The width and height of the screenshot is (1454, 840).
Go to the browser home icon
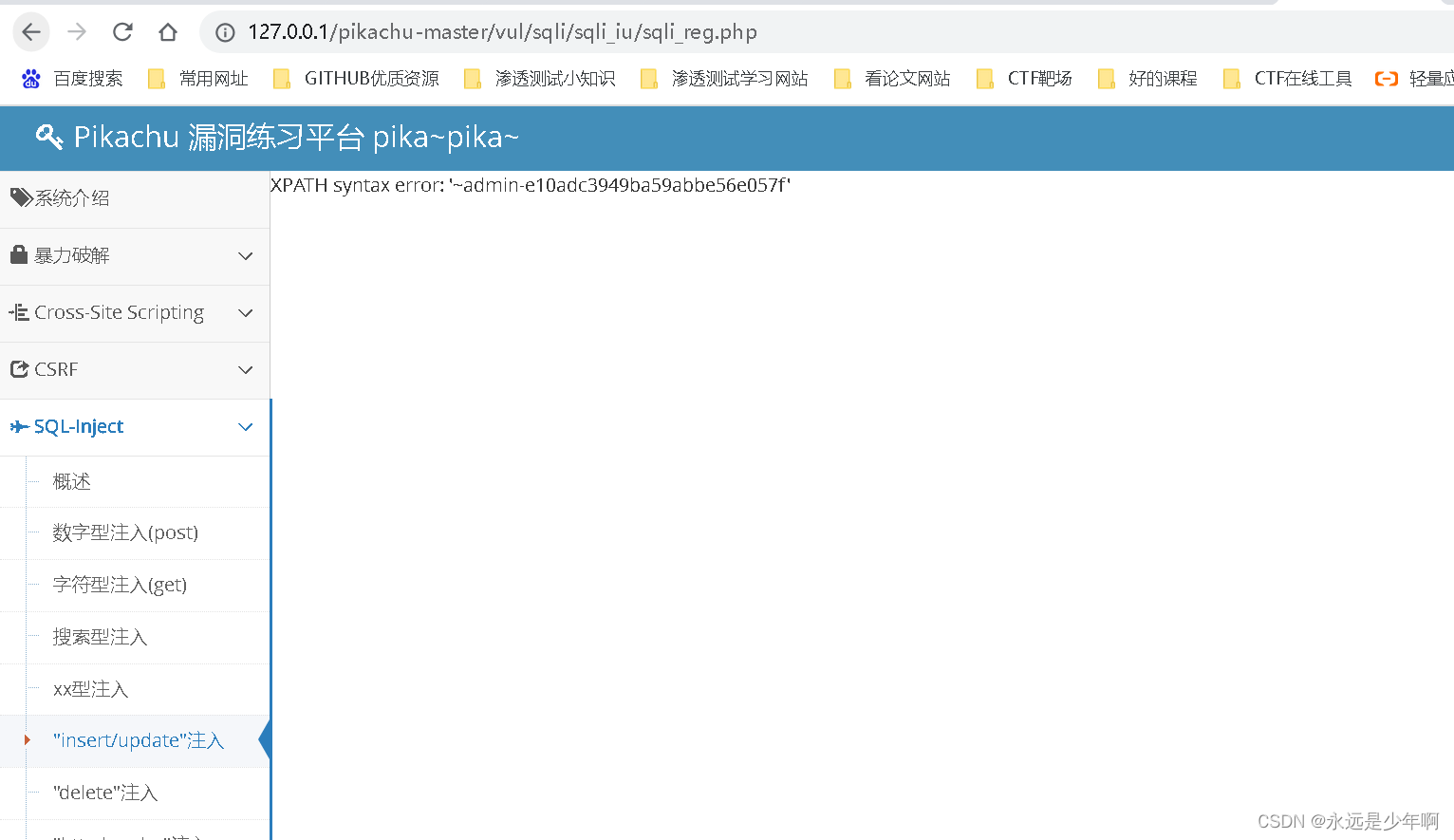[168, 32]
